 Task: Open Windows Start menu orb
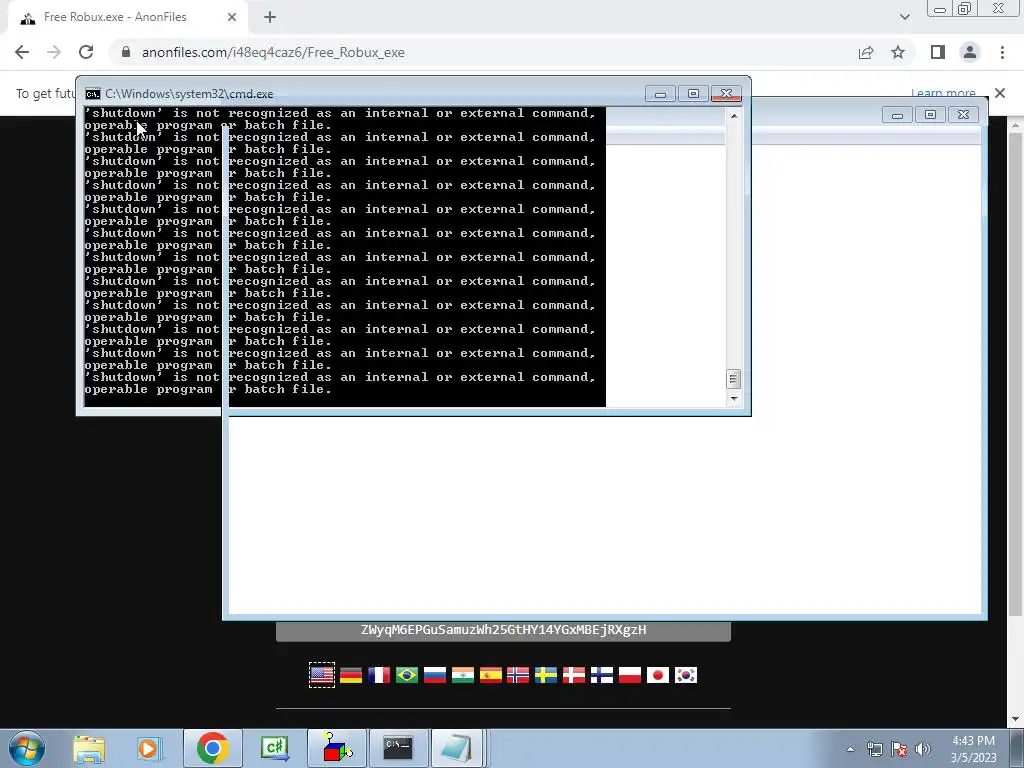coord(27,748)
